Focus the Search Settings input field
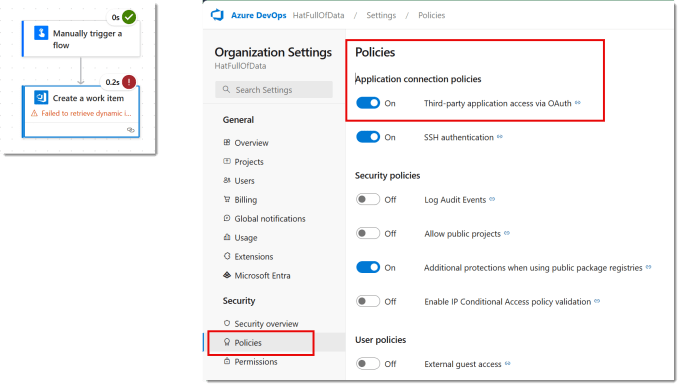Viewport: 680px width, 386px height. [x=274, y=89]
